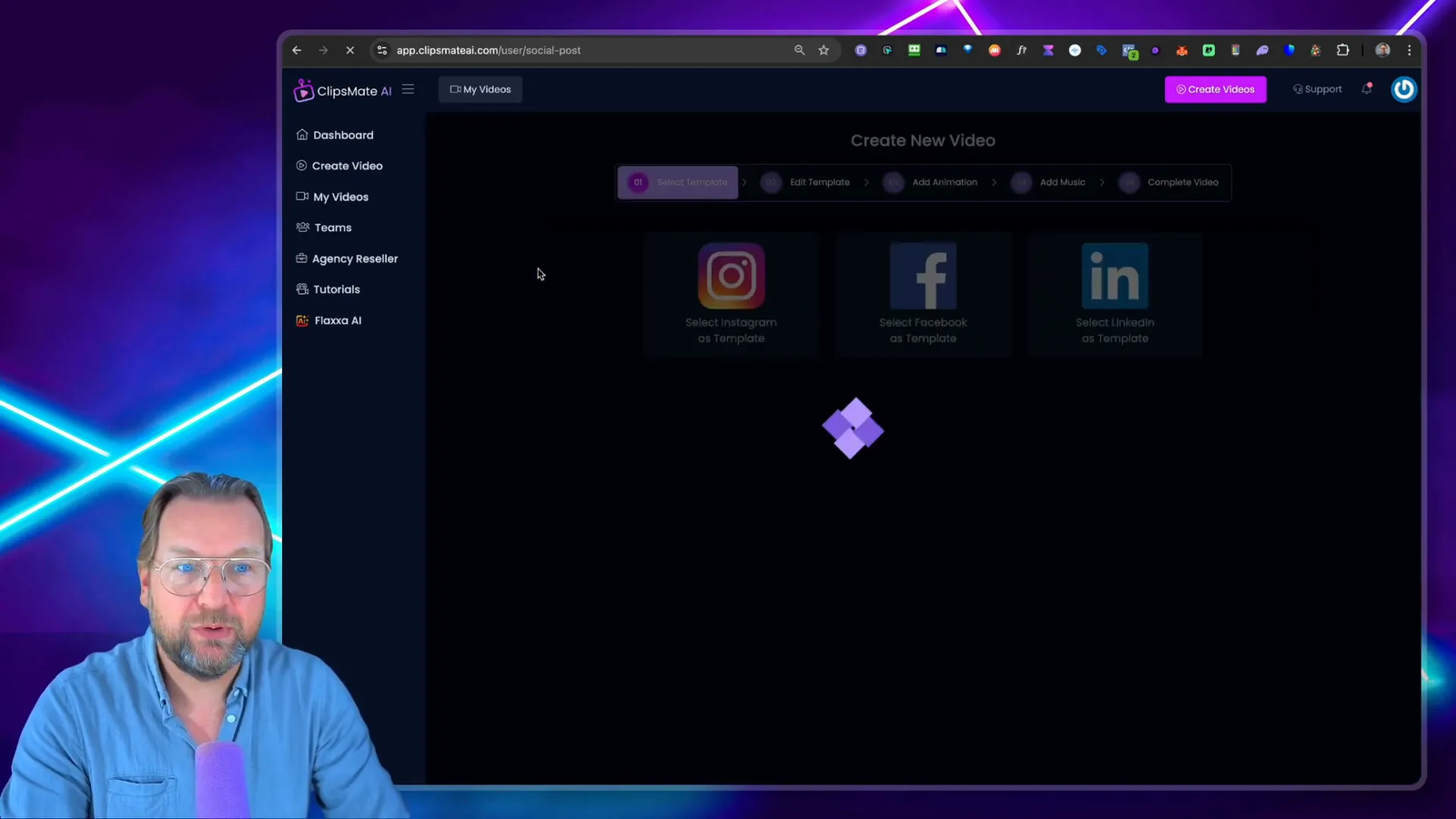Select the LinkedIn template icon
This screenshot has width=1456, height=819.
coord(1115,276)
